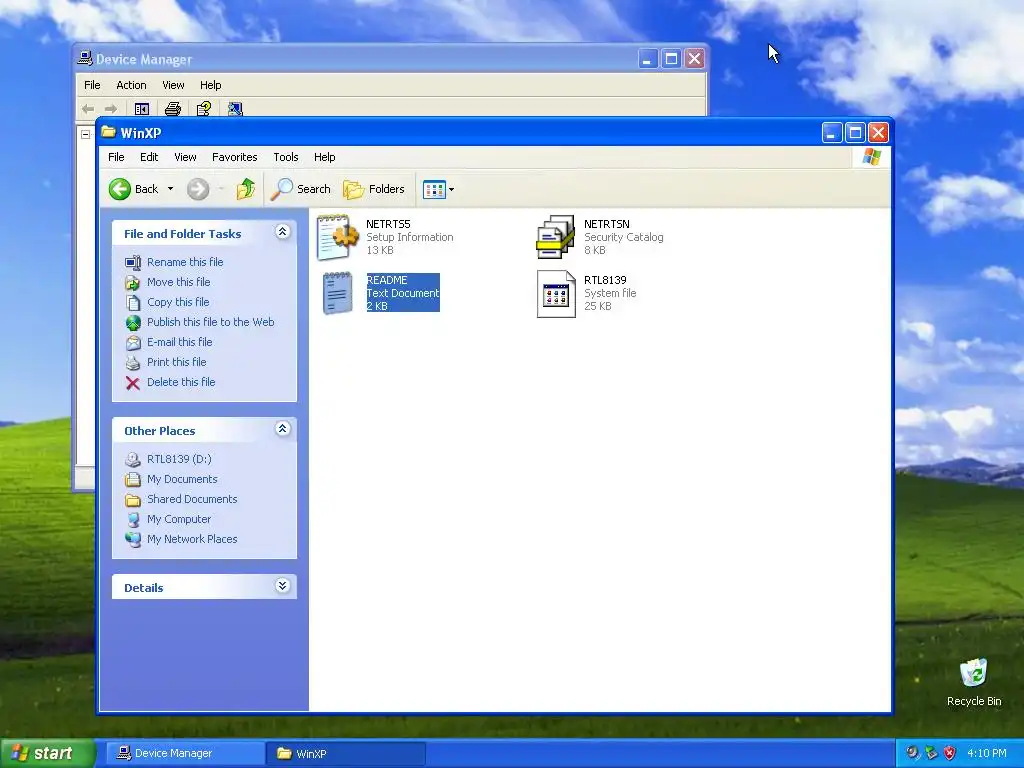Click the RTL8139 file name label
The width and height of the screenshot is (1024, 768).
point(605,280)
